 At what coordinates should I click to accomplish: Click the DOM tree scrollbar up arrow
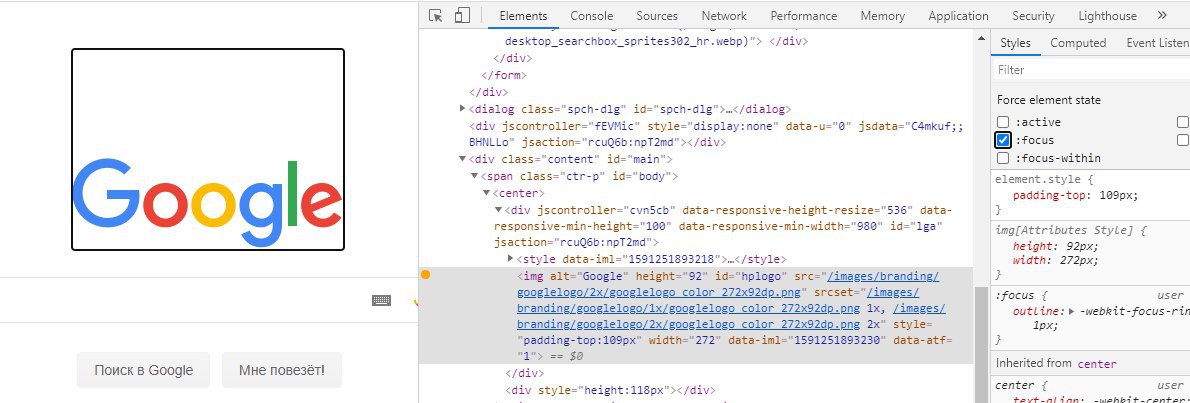(981, 38)
